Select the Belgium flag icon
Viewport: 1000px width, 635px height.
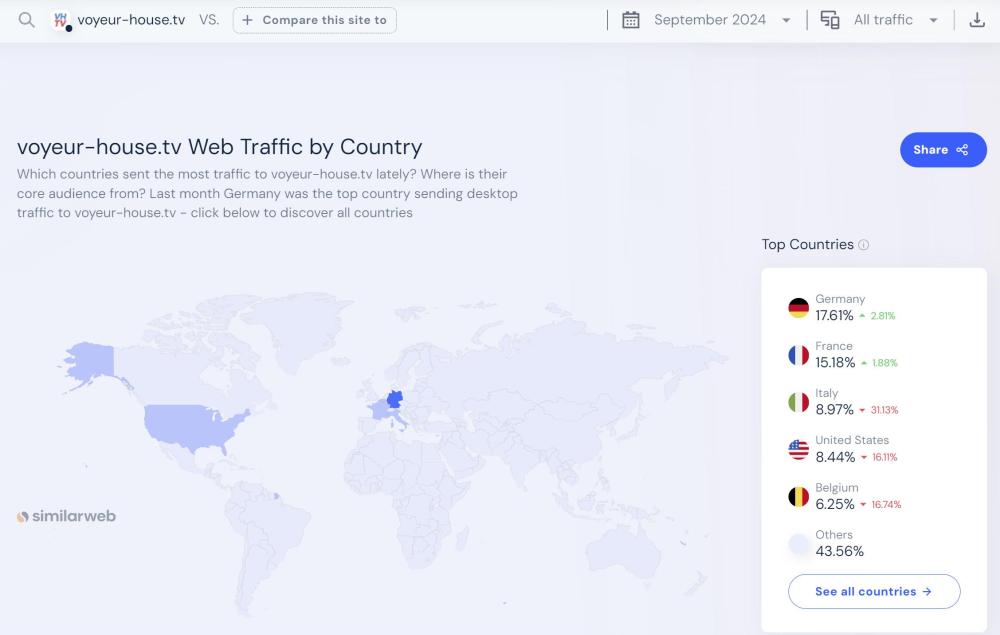coord(798,496)
